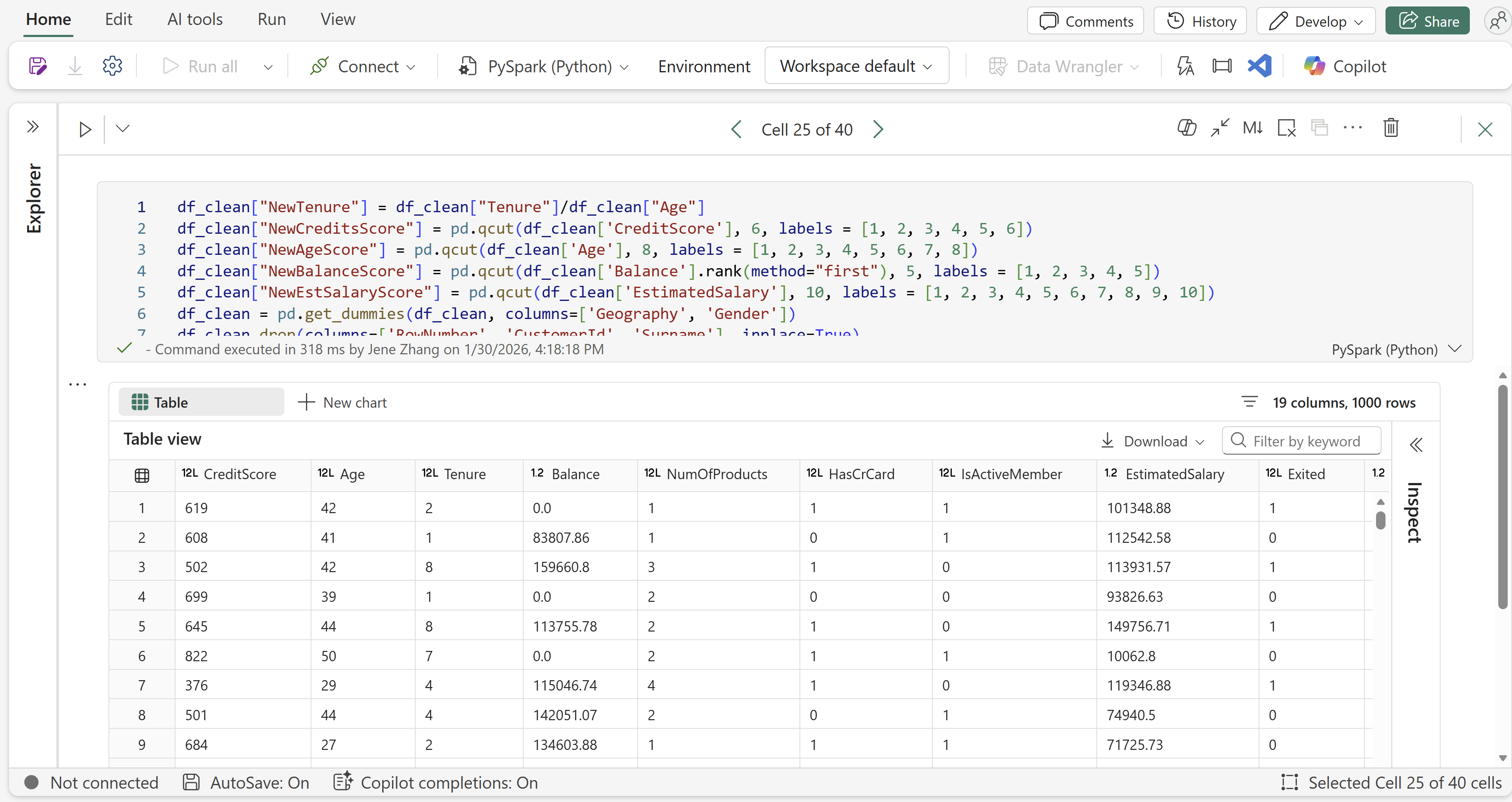Open Data Wrangler
Image resolution: width=1512 pixels, height=802 pixels.
pyautogui.click(x=1063, y=66)
